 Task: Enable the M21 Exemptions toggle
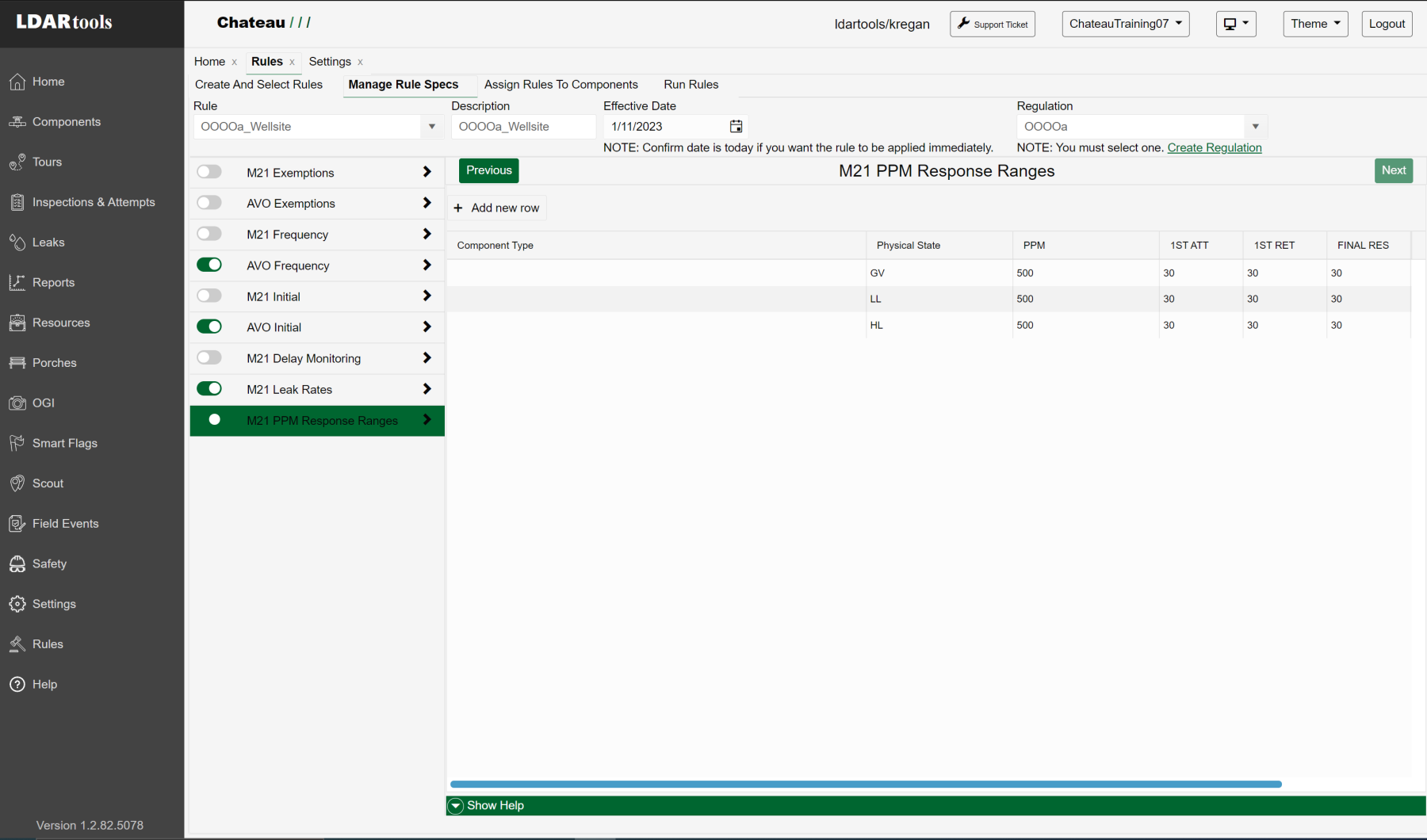point(209,172)
